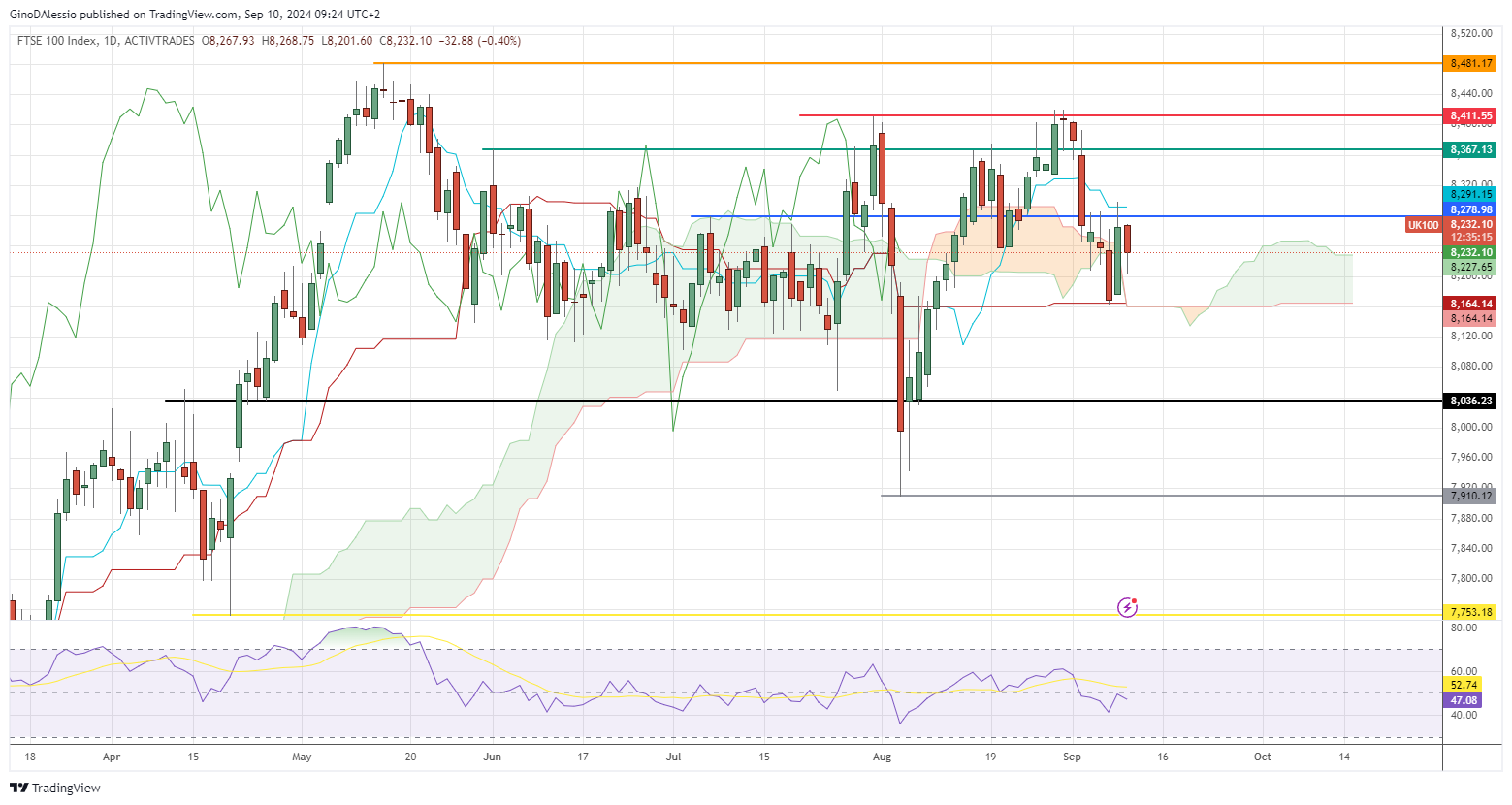Viewport: 1512px width, 805px height.
Task: Click the Sep label on the time axis
Action: (1072, 756)
